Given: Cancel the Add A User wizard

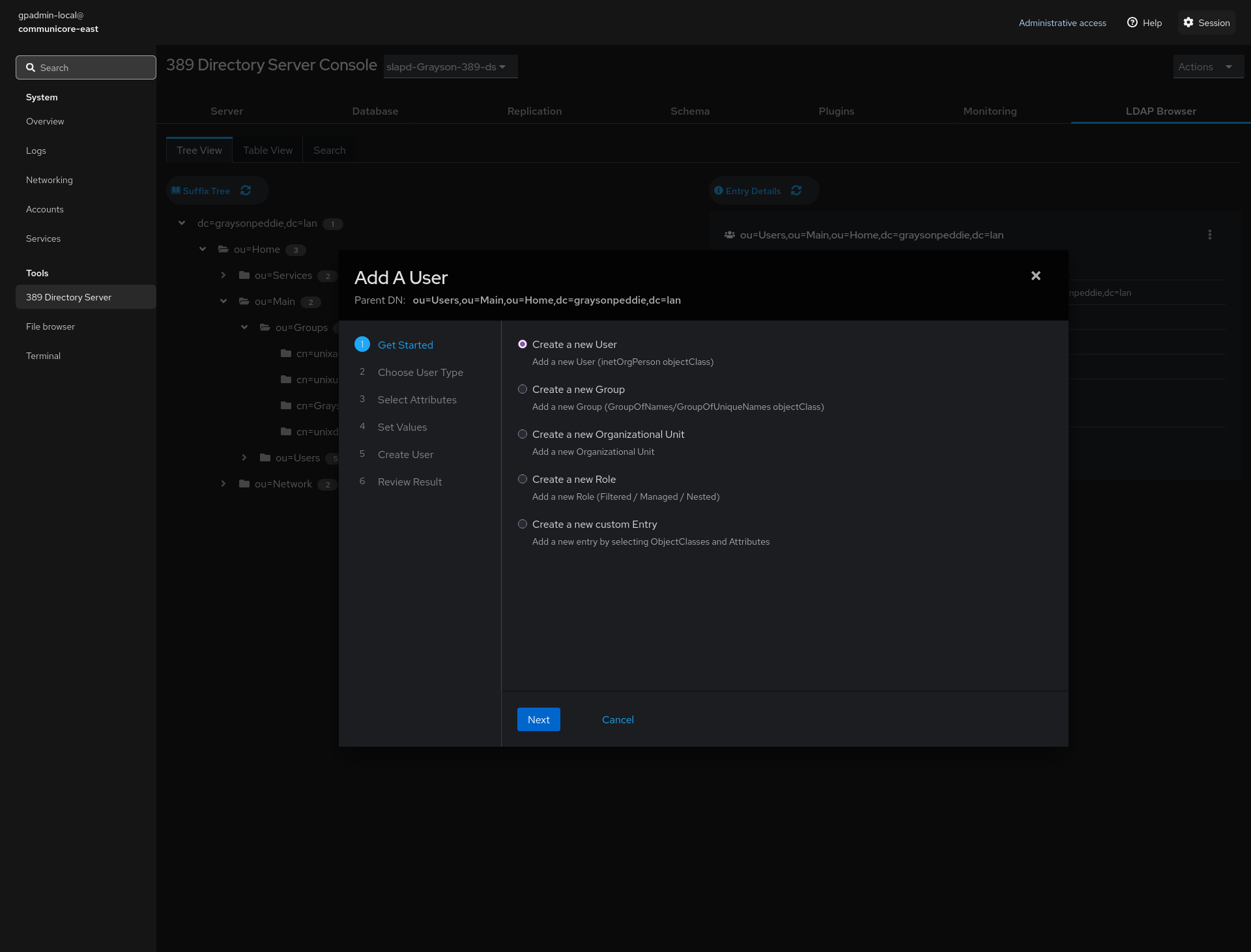Looking at the screenshot, I should click(x=618, y=719).
